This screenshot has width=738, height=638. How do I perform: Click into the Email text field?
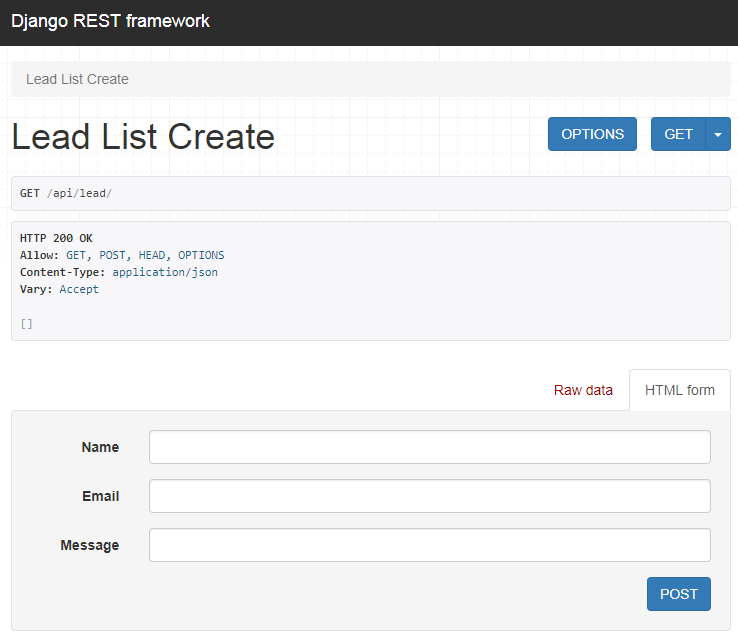coord(429,496)
